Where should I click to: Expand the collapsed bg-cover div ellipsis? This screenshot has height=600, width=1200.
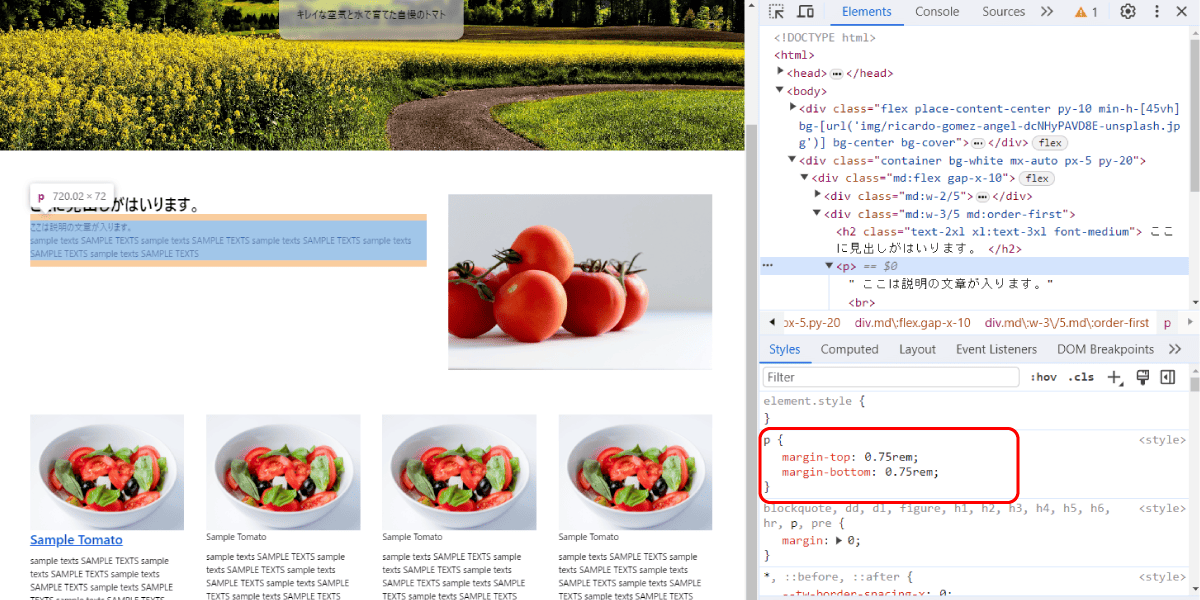pos(978,144)
